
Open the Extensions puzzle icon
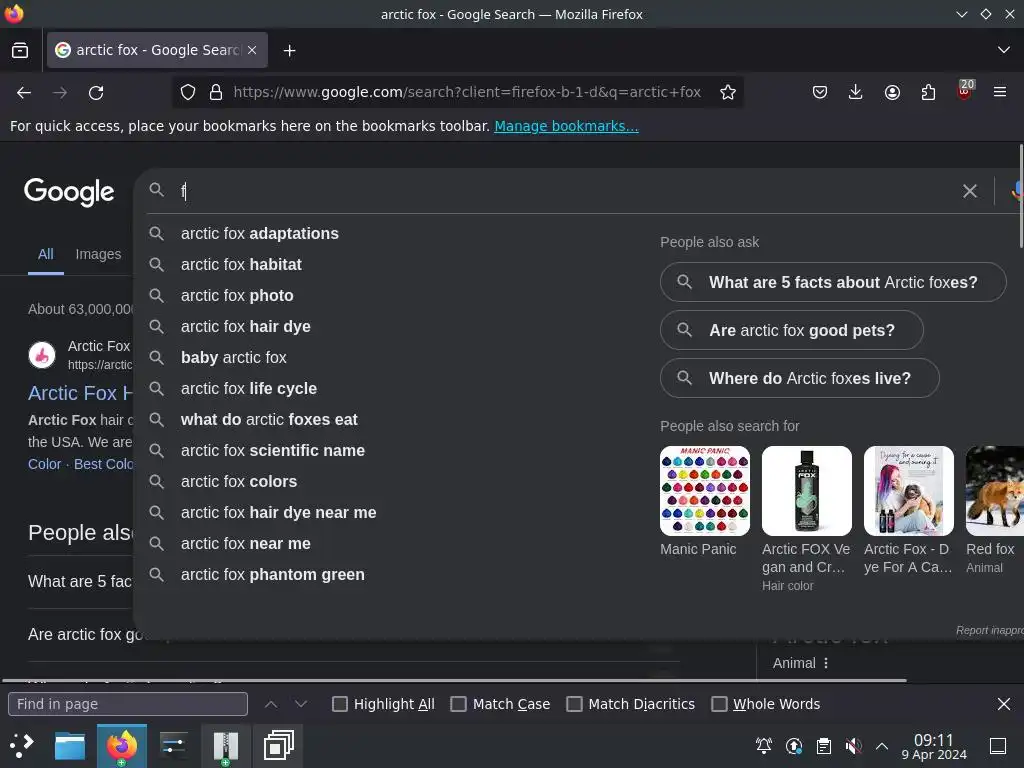(928, 93)
